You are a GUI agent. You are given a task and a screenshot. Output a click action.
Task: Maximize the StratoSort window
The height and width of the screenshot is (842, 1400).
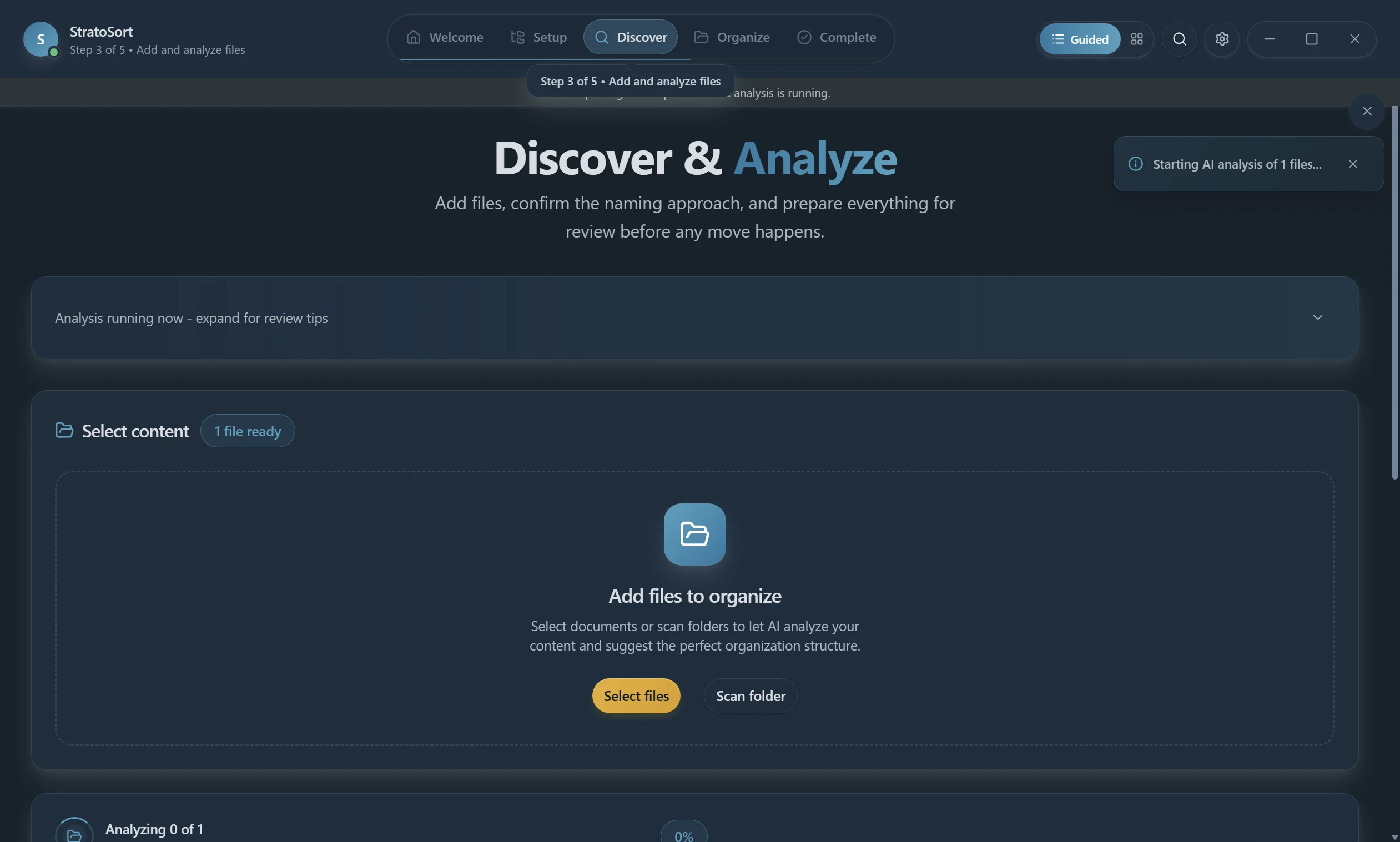[1312, 39]
